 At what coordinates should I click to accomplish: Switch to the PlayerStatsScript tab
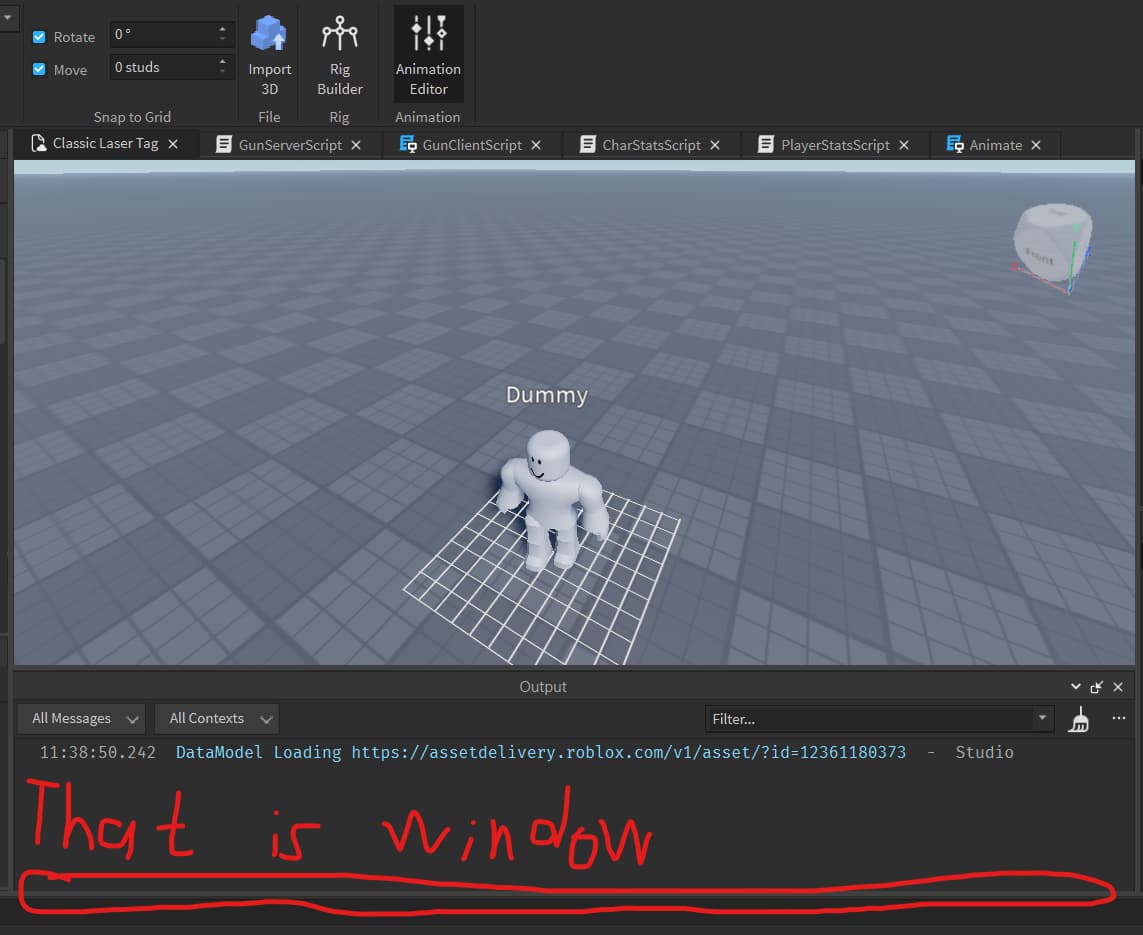pyautogui.click(x=834, y=145)
